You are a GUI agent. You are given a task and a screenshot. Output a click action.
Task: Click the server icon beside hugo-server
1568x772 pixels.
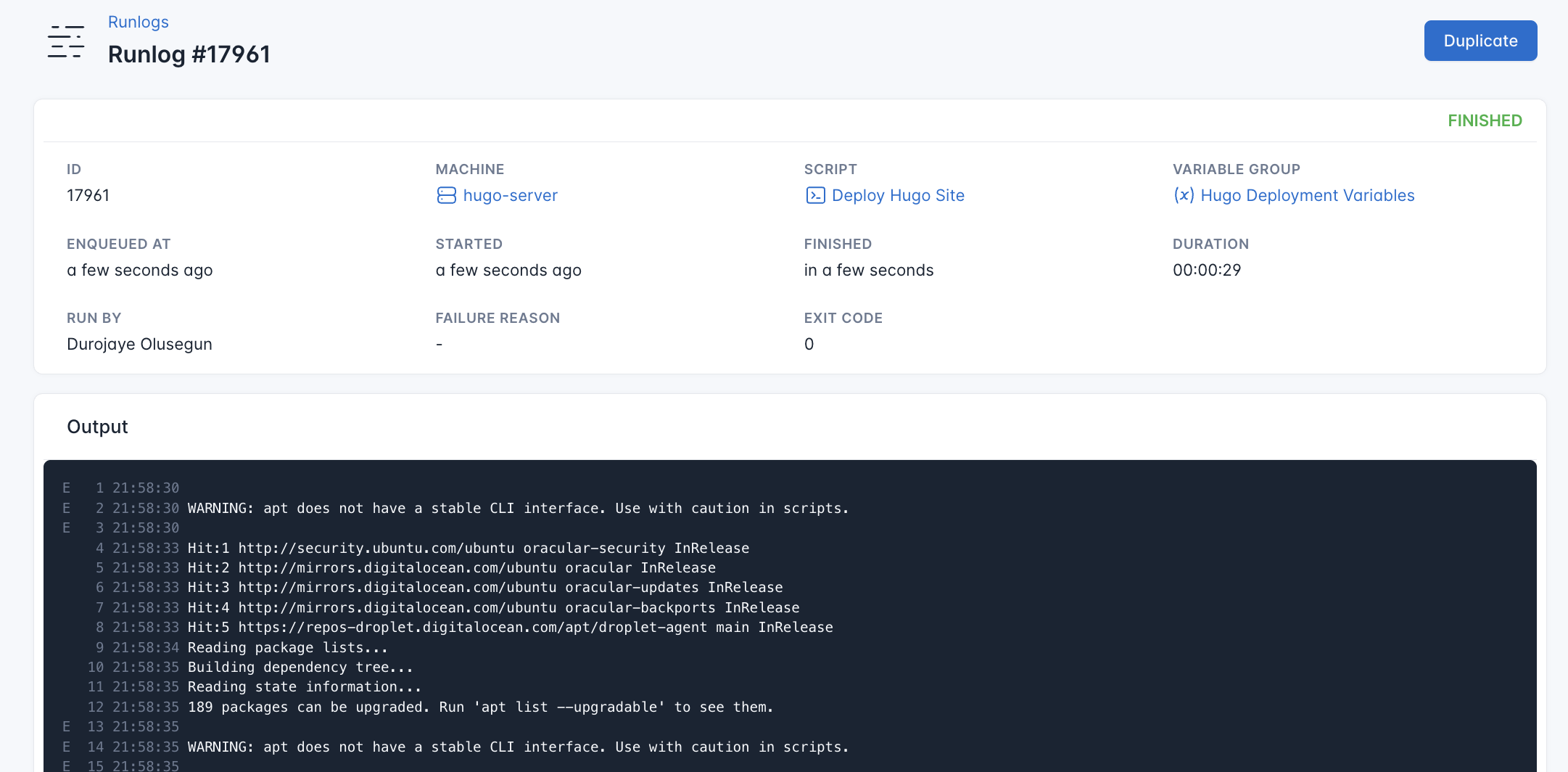click(447, 196)
